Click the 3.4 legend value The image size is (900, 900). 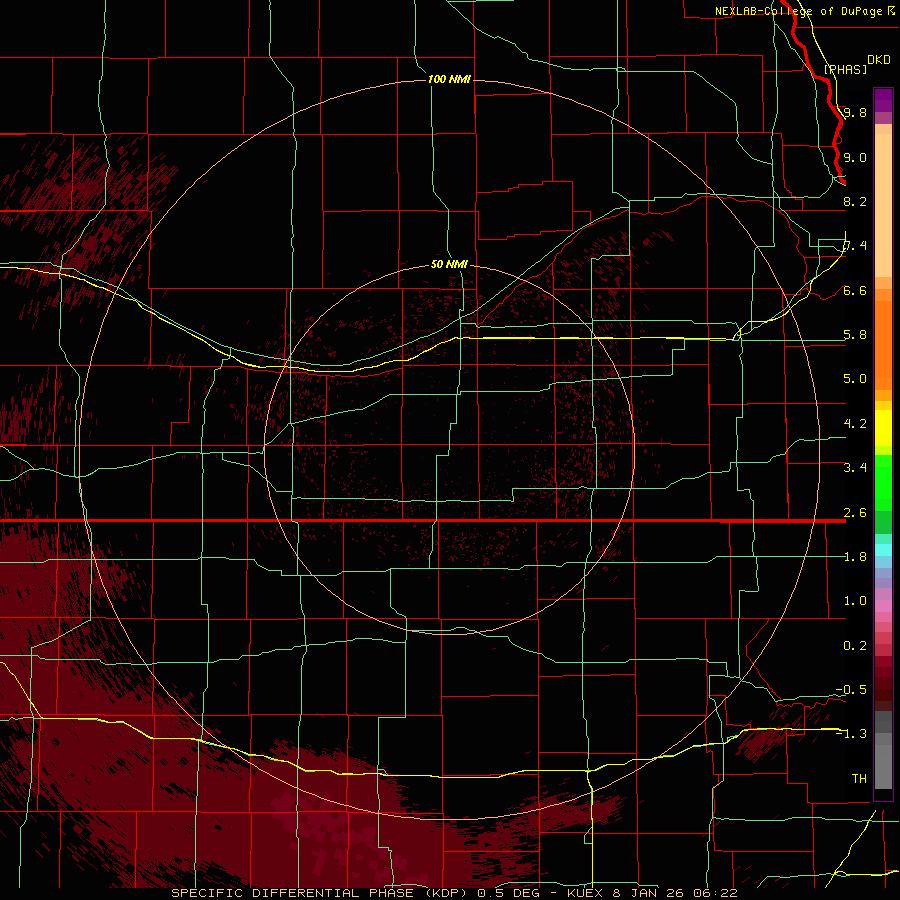pyautogui.click(x=855, y=468)
